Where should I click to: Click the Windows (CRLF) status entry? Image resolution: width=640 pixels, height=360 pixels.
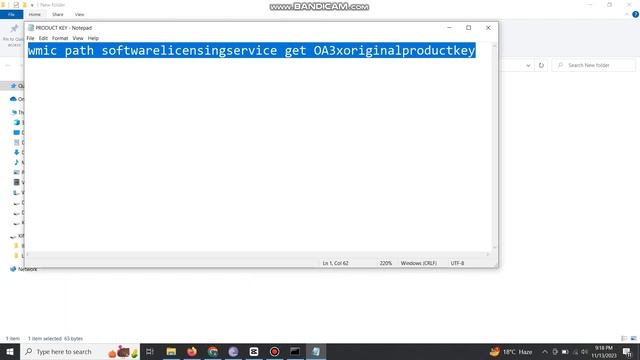click(419, 263)
